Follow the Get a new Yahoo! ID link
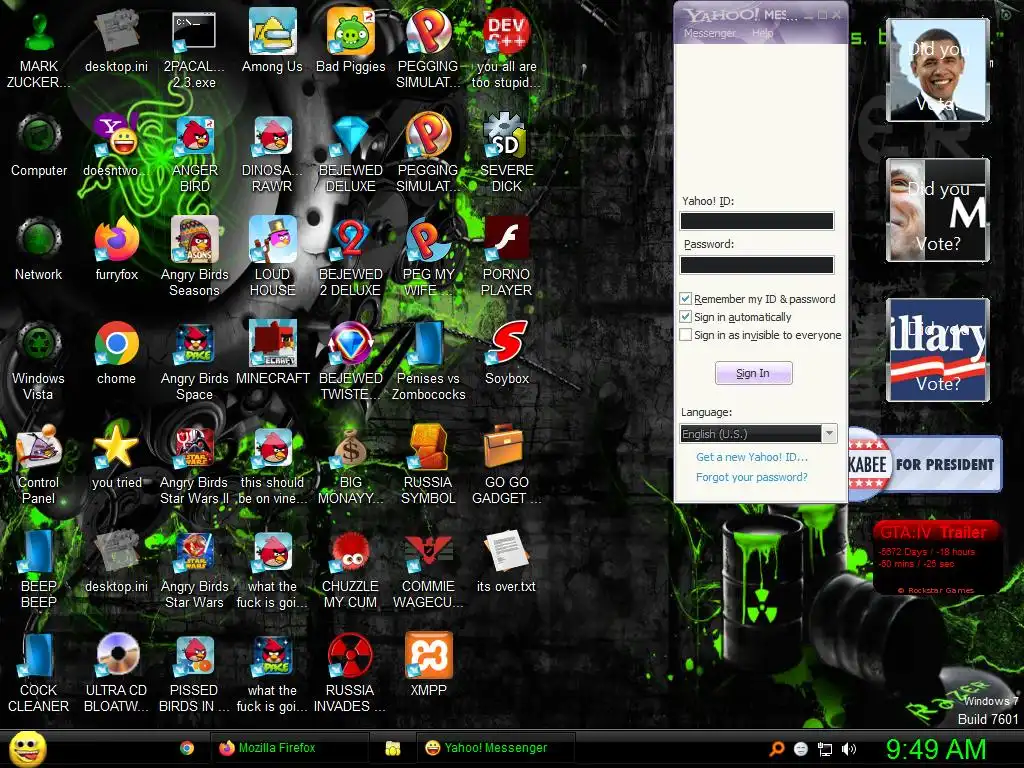Image resolution: width=1024 pixels, height=768 pixels. coord(752,457)
